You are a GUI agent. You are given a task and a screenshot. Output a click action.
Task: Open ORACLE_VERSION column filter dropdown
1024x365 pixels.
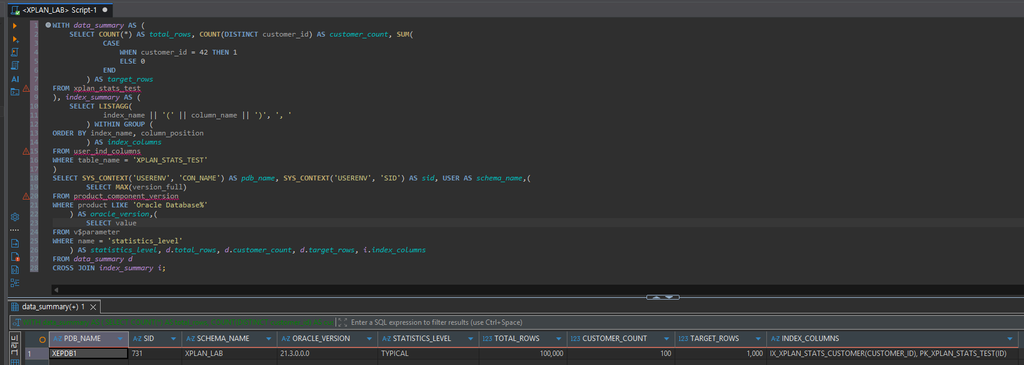click(369, 339)
